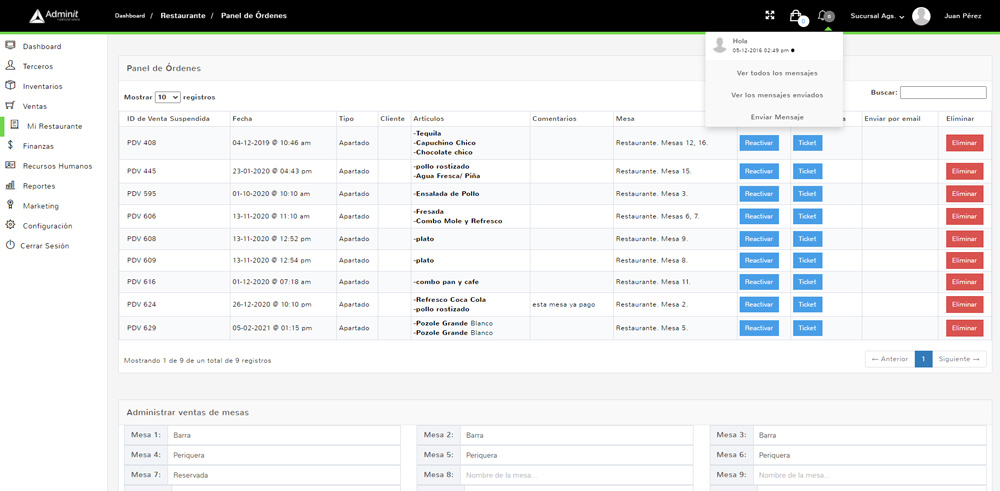Image resolution: width=1000 pixels, height=491 pixels.
Task: Click the Cerrar Sesión power icon
Action: coord(10,246)
